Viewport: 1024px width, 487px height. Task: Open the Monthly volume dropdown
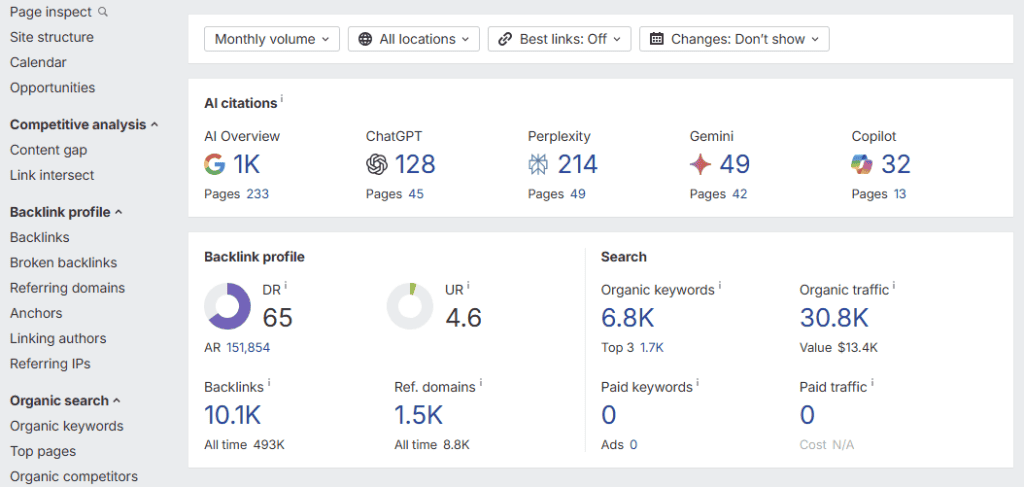pos(272,39)
